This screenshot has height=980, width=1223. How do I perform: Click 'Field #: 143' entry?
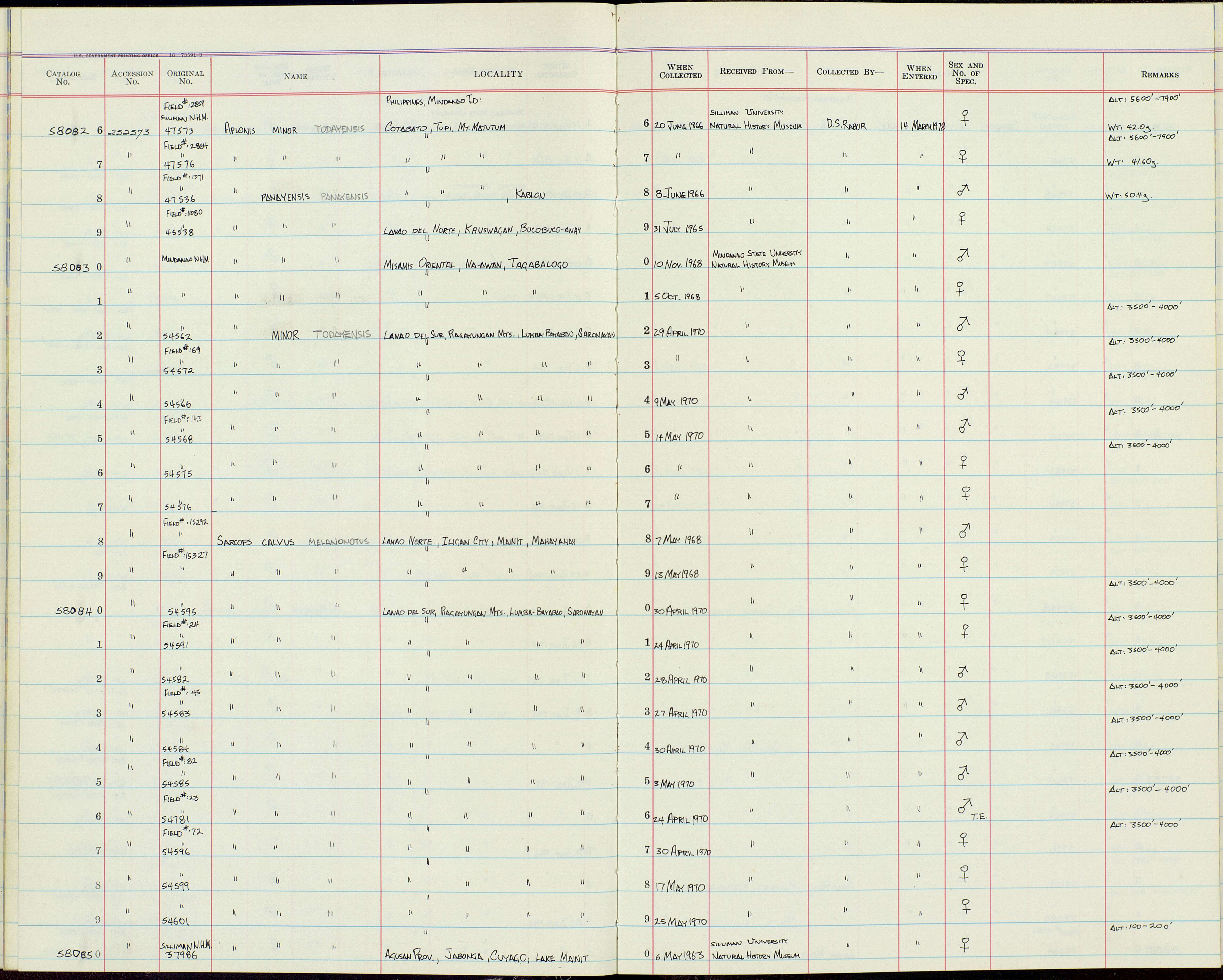pyautogui.click(x=183, y=419)
